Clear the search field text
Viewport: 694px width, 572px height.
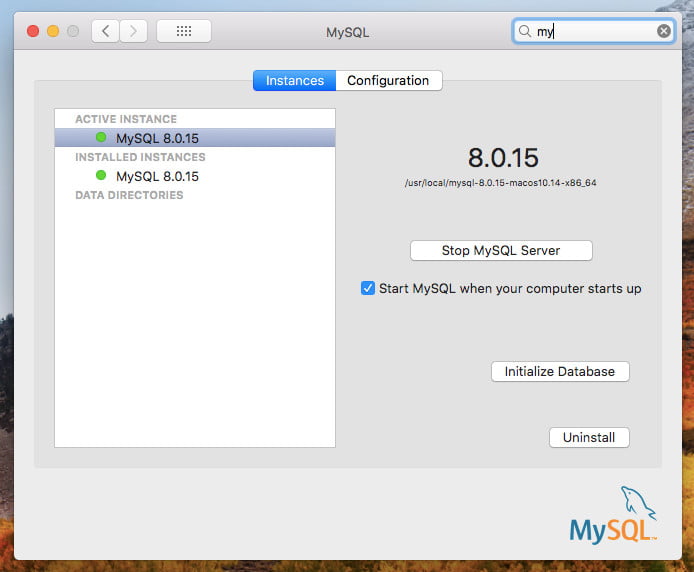(x=663, y=31)
